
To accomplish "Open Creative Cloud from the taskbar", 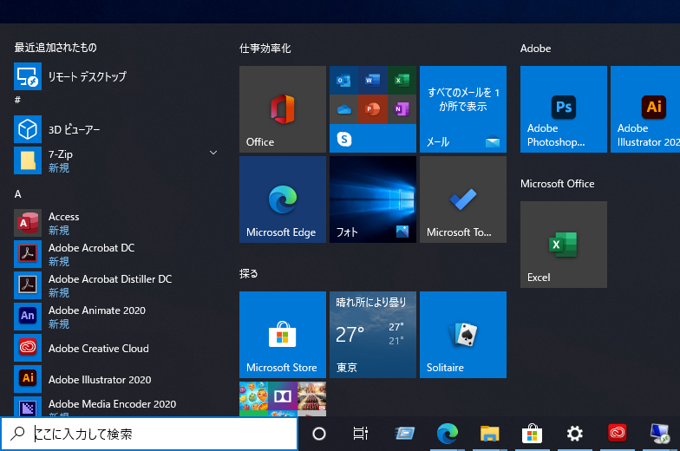I will 617,433.
